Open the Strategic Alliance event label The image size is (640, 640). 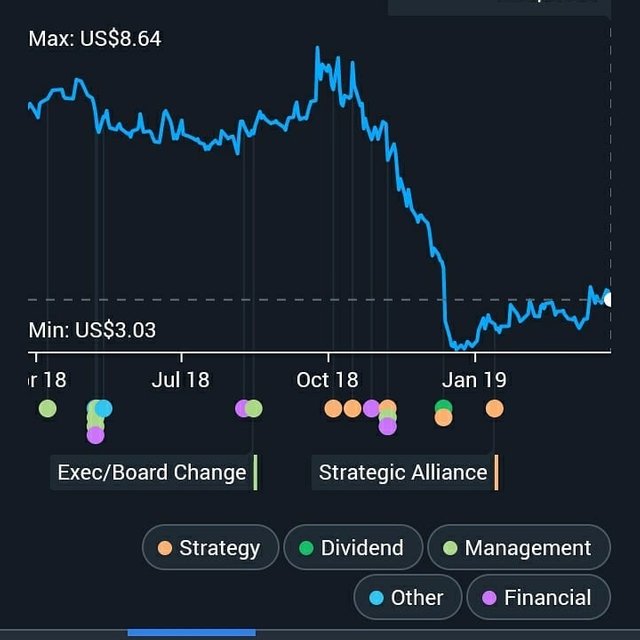[x=403, y=472]
